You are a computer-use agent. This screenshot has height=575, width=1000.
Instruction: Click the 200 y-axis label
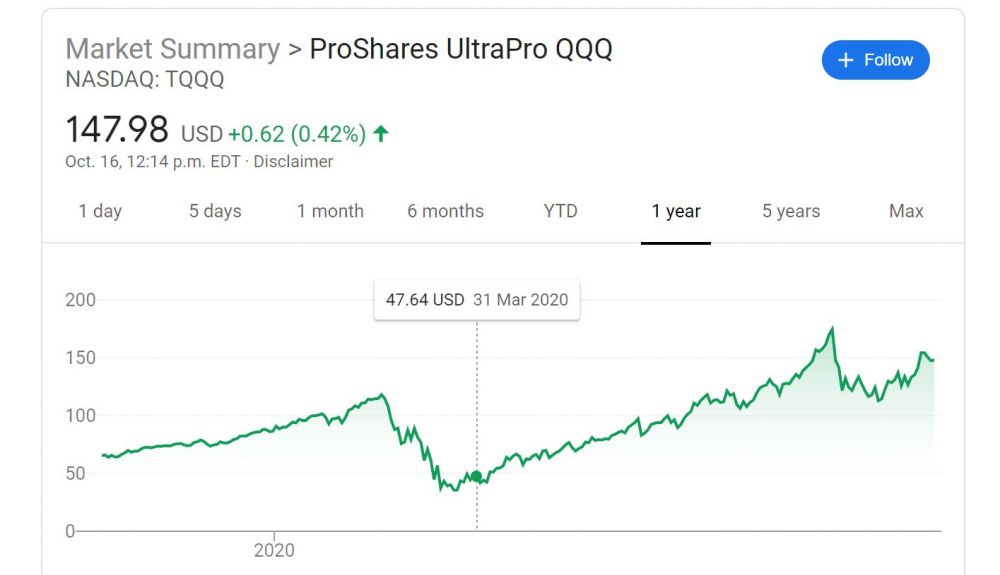pos(79,300)
